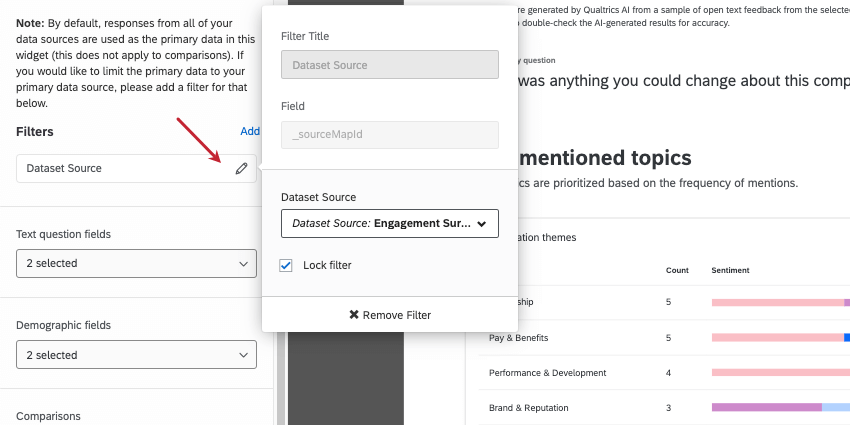This screenshot has height=425, width=850.
Task: Click the Count column header
Action: [x=677, y=271]
